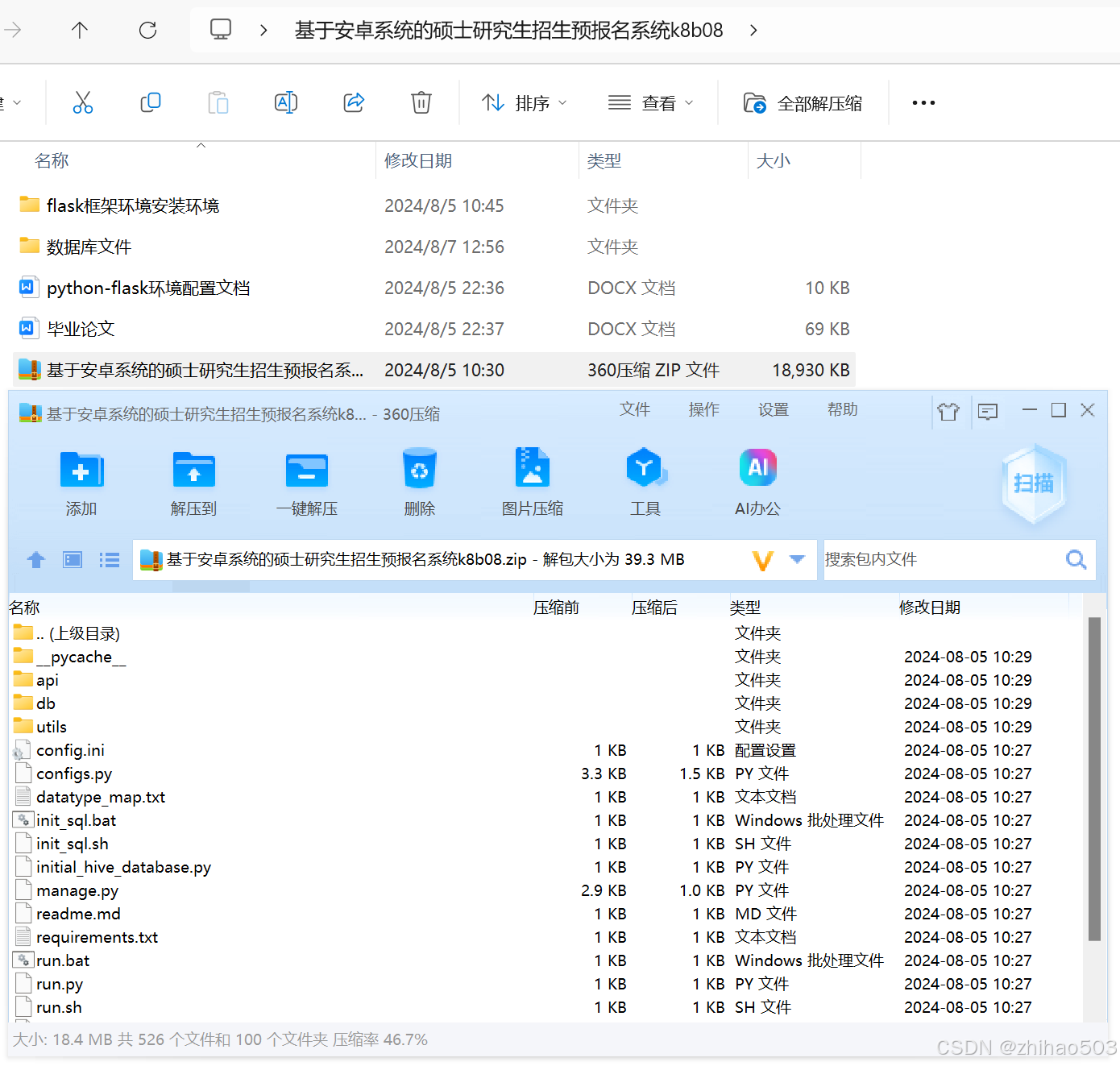This screenshot has width=1120, height=1066.
Task: Select the 添加 (Add files) tool
Action: point(81,482)
